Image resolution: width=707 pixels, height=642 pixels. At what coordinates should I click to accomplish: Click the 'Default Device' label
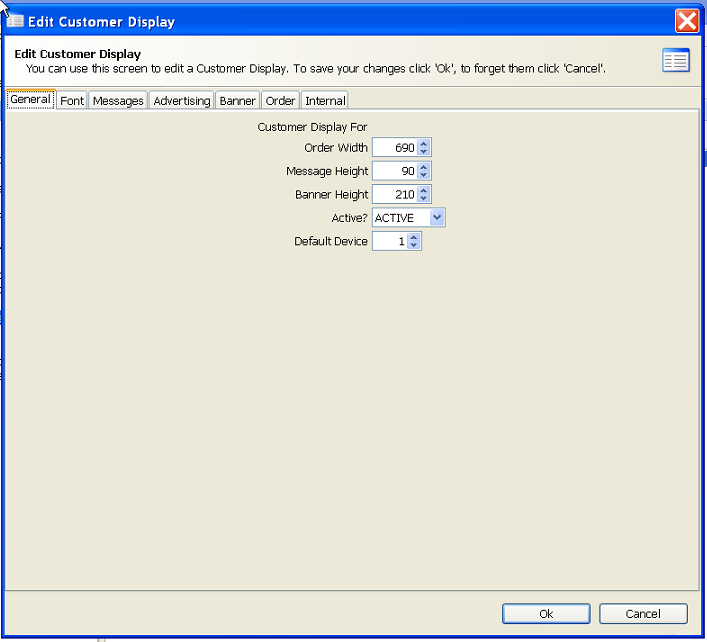[331, 241]
